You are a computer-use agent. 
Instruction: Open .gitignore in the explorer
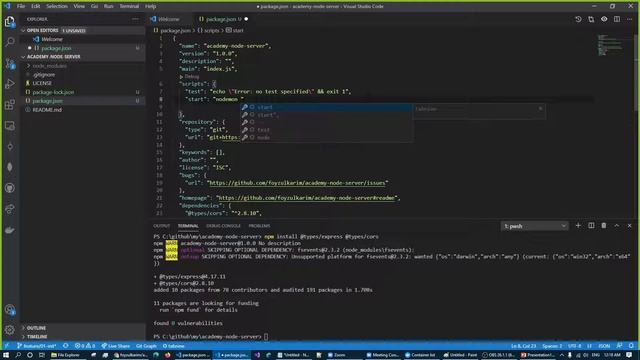[x=44, y=75]
